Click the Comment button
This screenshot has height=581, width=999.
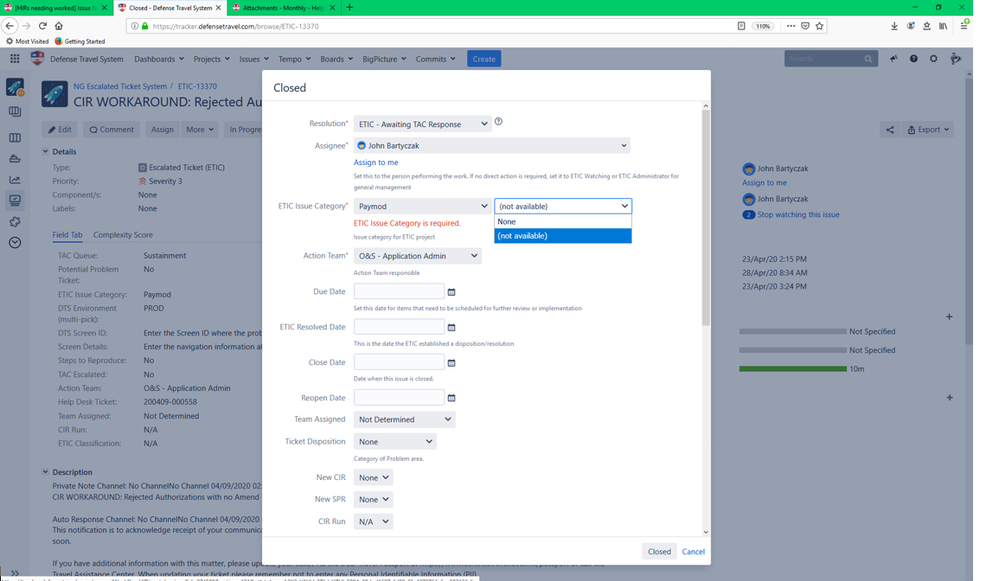tap(111, 129)
